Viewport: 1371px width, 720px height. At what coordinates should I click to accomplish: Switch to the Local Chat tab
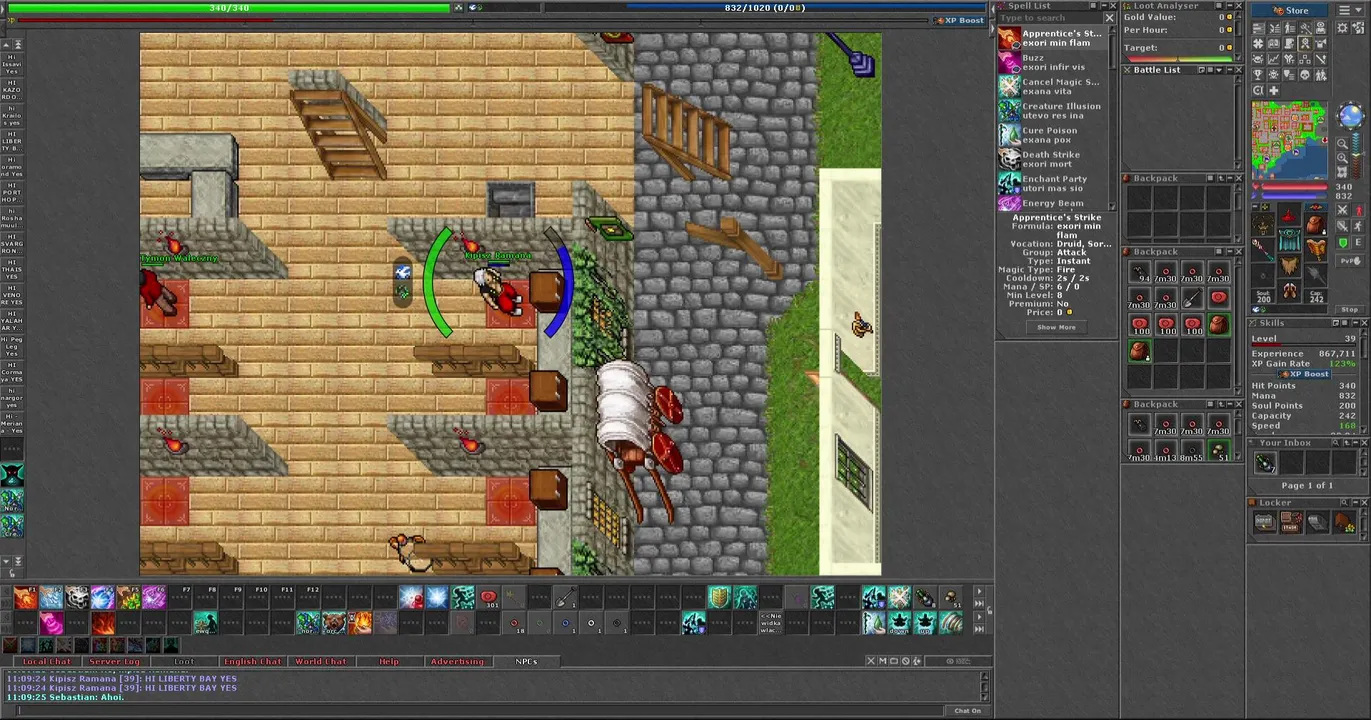(x=47, y=661)
